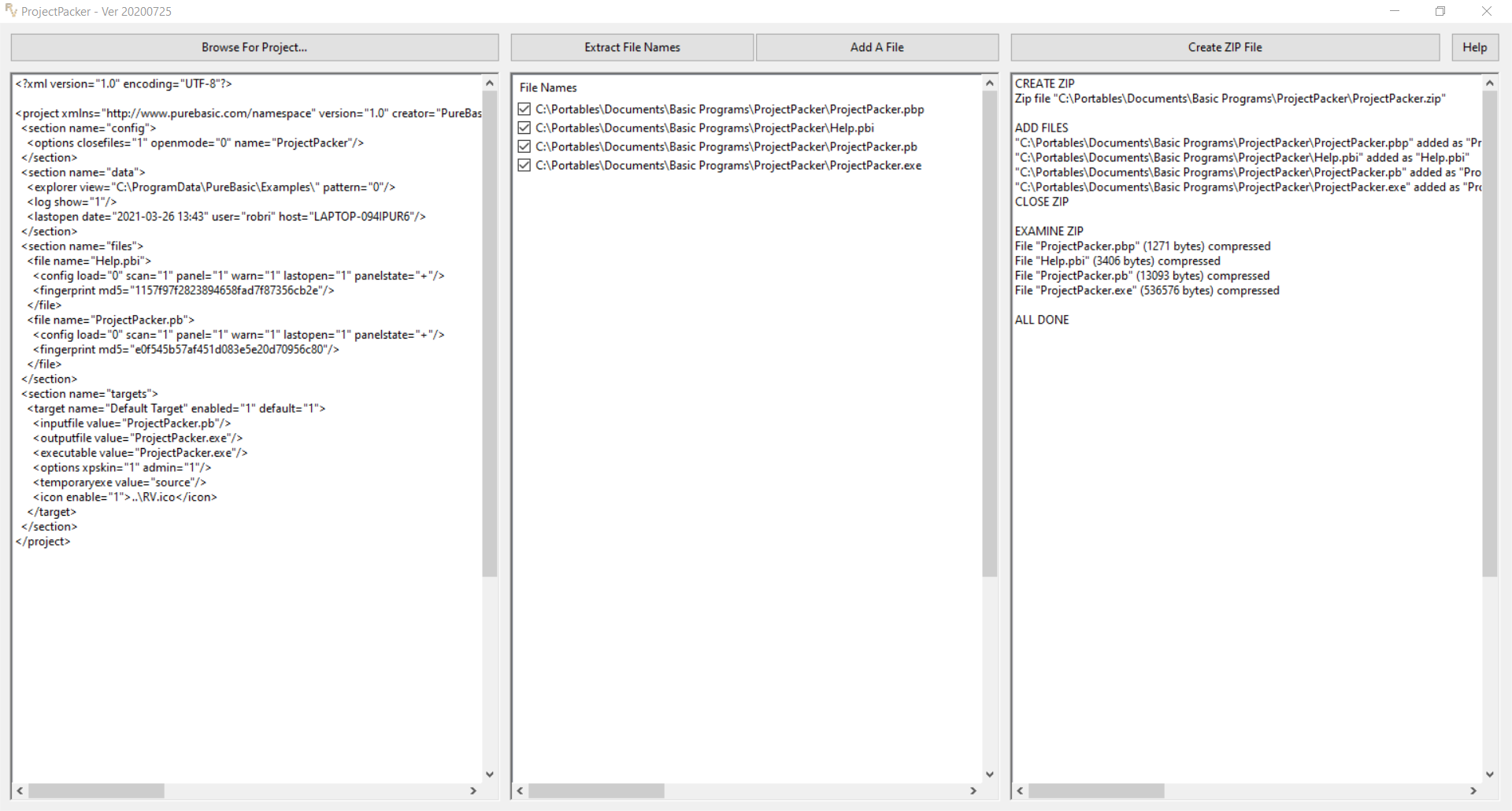Click scroll up arrow in file names list
1512x811 pixels.
tap(990, 83)
